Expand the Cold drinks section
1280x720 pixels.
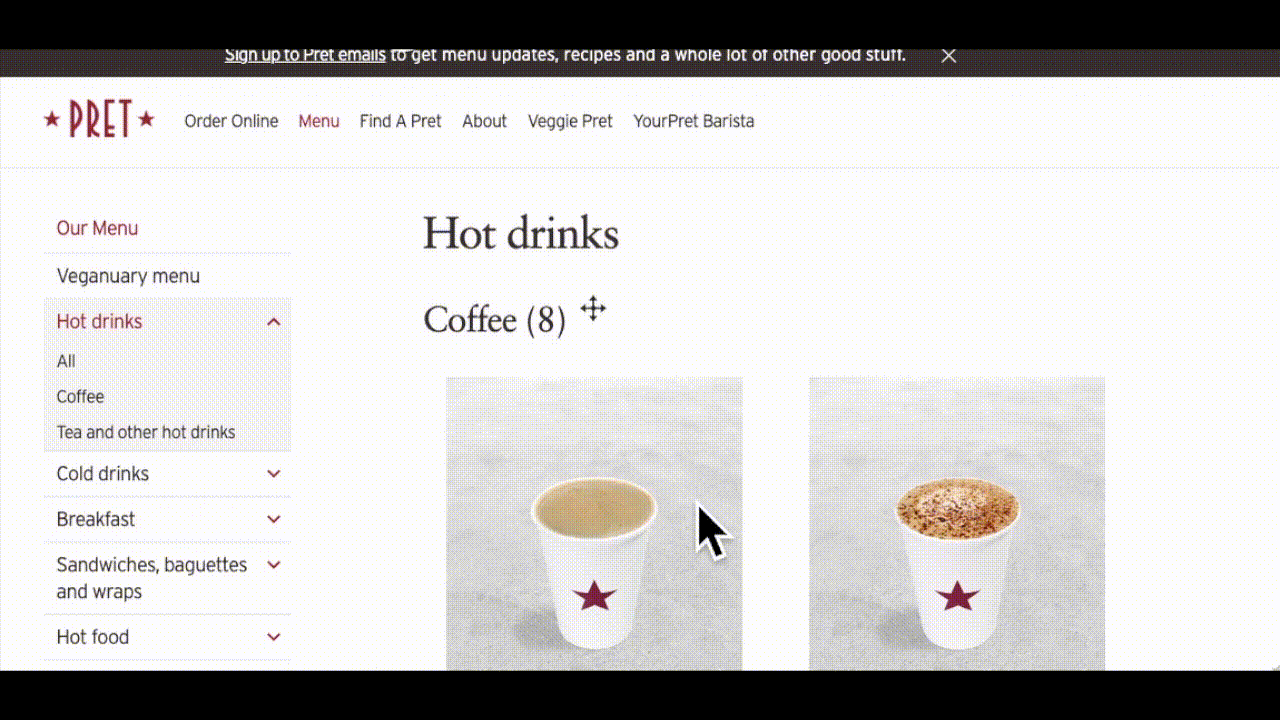click(x=274, y=474)
